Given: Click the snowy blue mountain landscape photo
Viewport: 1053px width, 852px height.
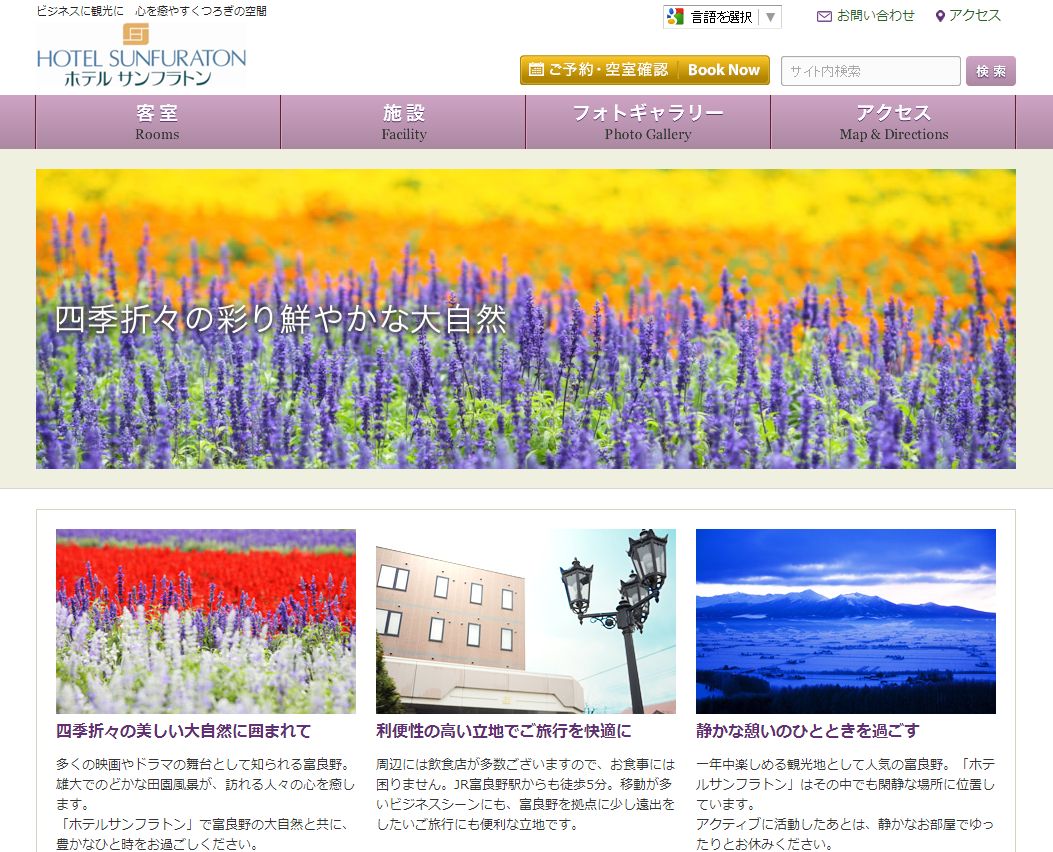Looking at the screenshot, I should tap(845, 621).
